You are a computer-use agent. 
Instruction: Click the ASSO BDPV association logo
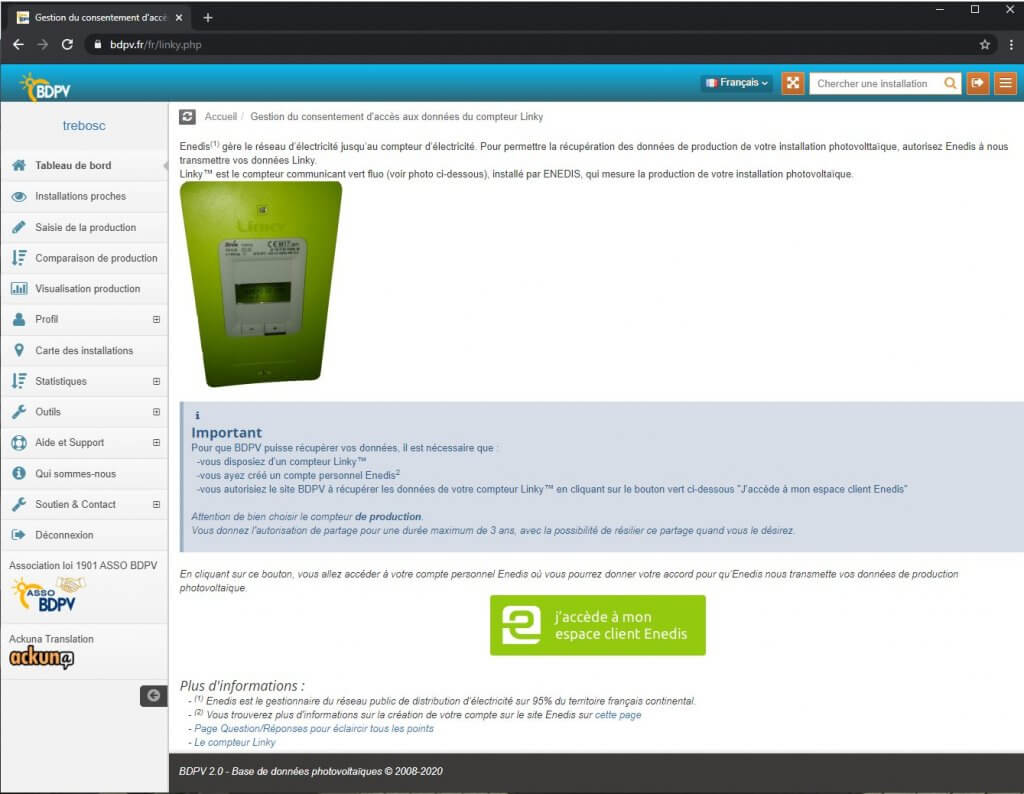click(48, 594)
